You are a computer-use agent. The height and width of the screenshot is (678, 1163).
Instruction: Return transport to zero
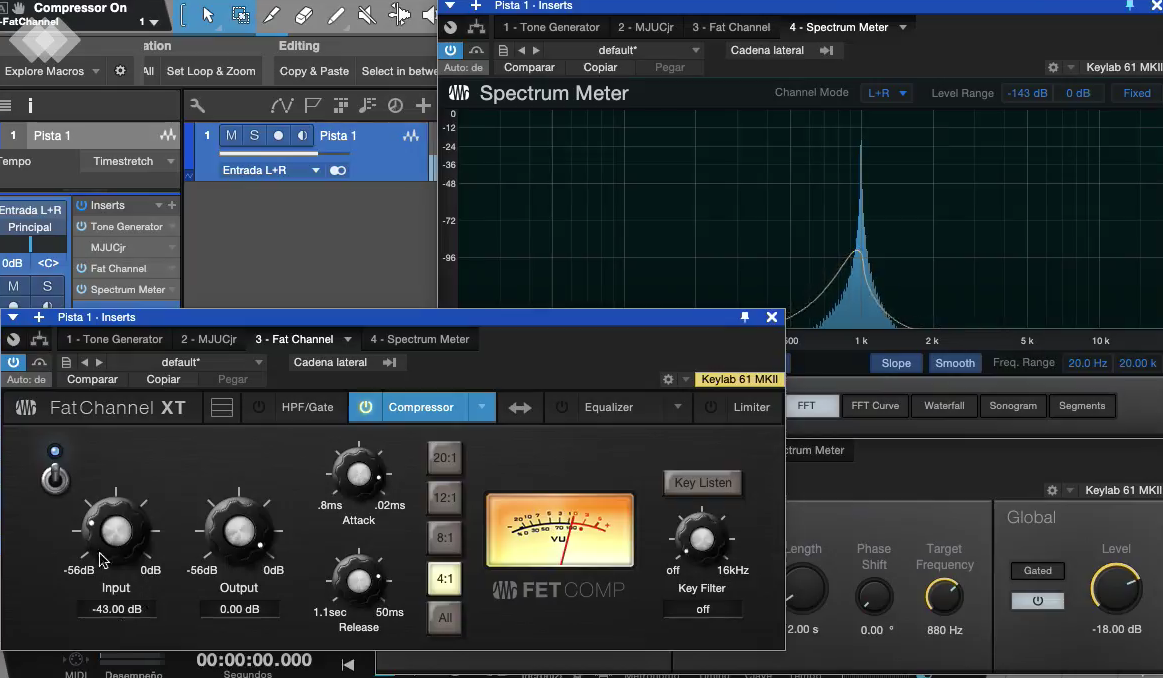point(347,664)
